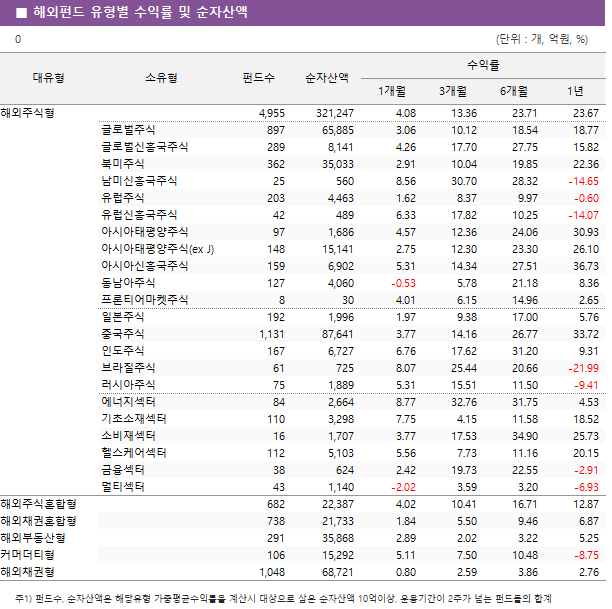Select the 인도주식 row label
The image size is (612, 609).
tap(123, 351)
